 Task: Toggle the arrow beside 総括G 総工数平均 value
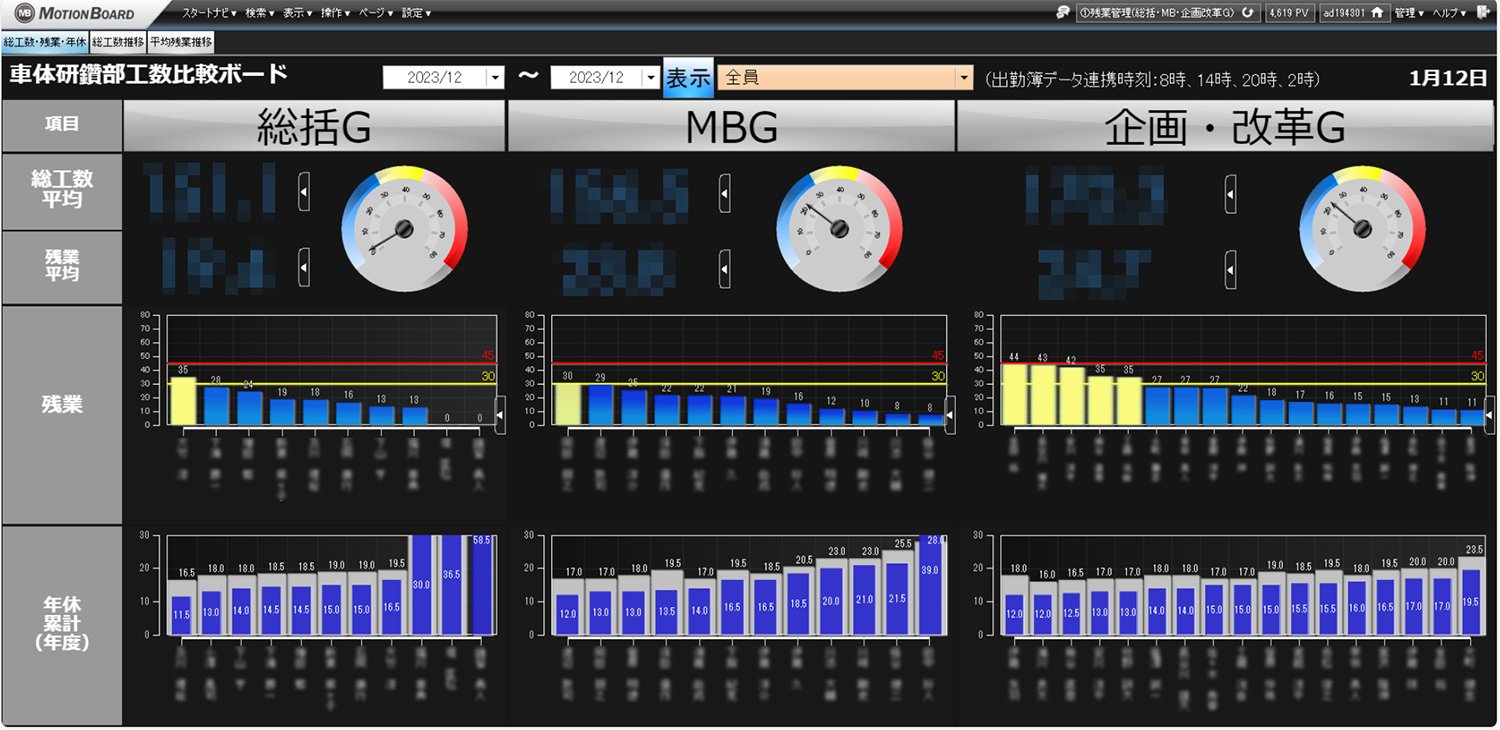304,192
